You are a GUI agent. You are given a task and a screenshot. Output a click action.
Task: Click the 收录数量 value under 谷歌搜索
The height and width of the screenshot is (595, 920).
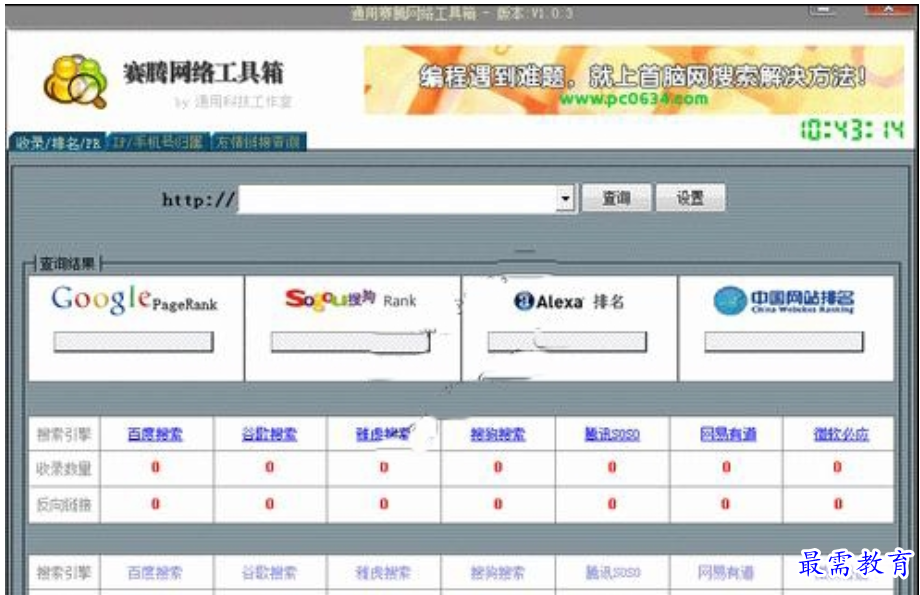click(x=269, y=467)
